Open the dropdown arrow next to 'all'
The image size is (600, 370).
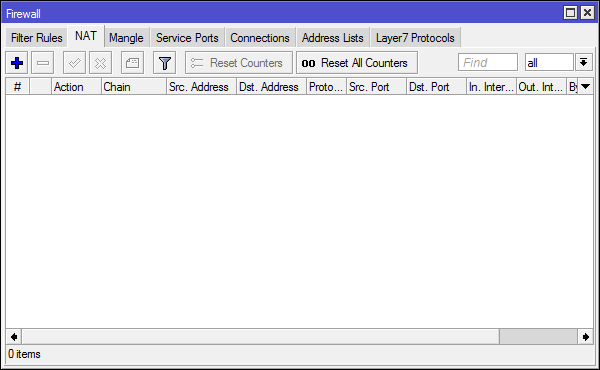tap(584, 62)
